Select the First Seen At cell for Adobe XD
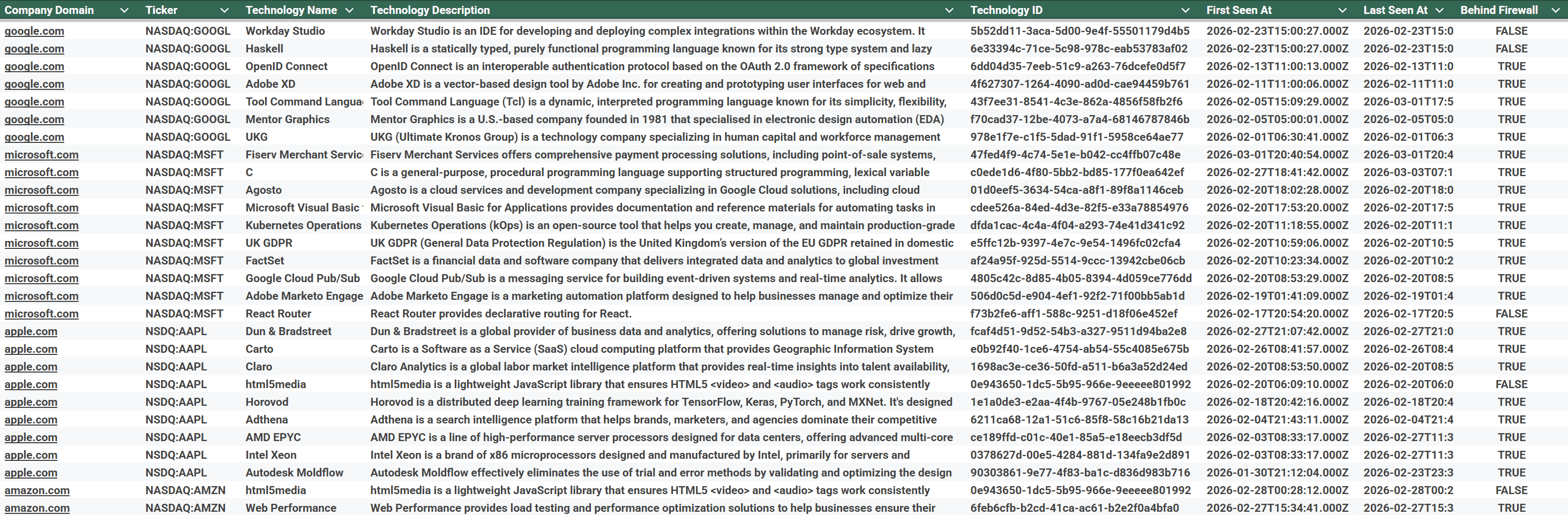 pos(1277,84)
